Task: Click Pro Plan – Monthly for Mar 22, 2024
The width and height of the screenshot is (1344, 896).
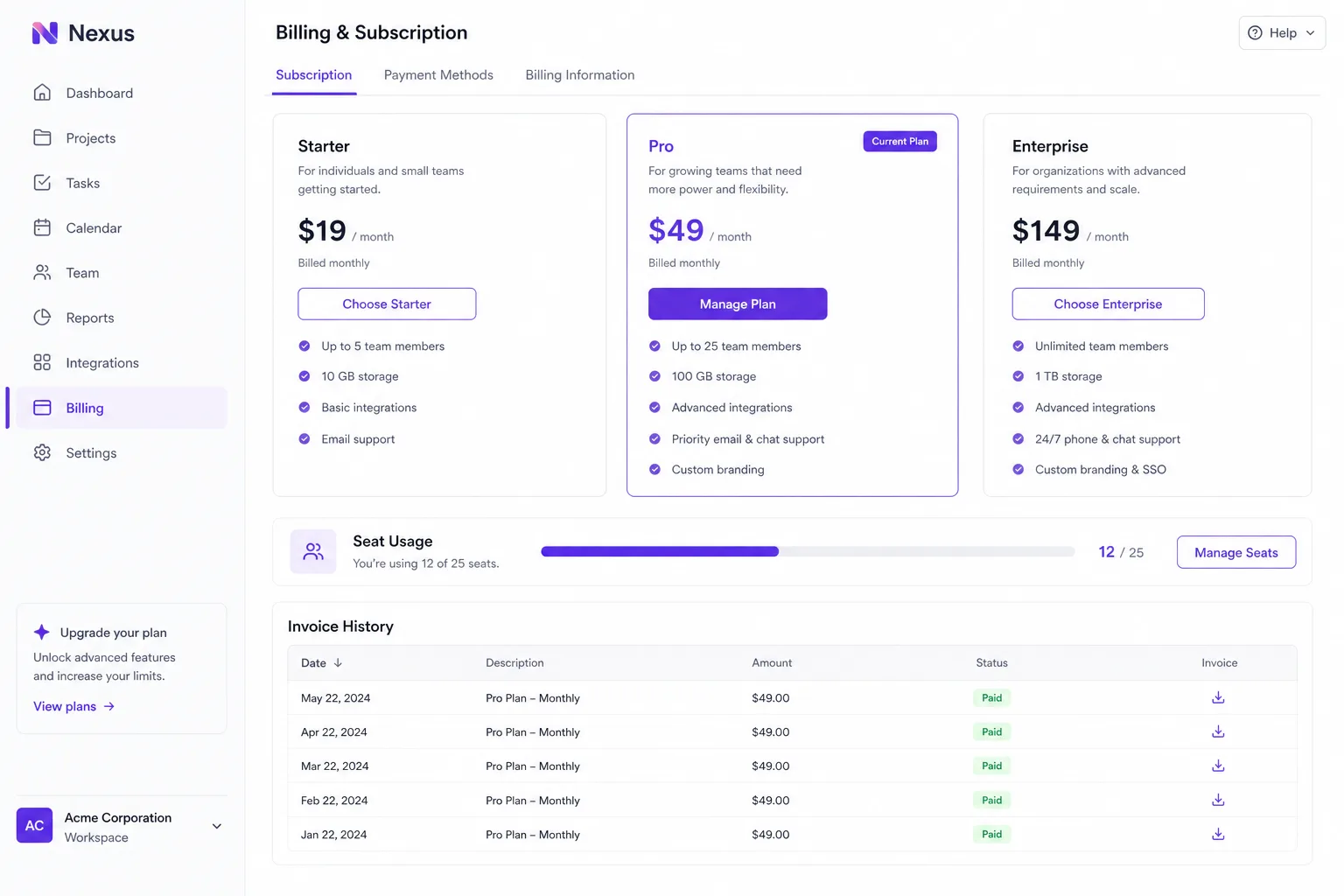Action: coord(533,766)
